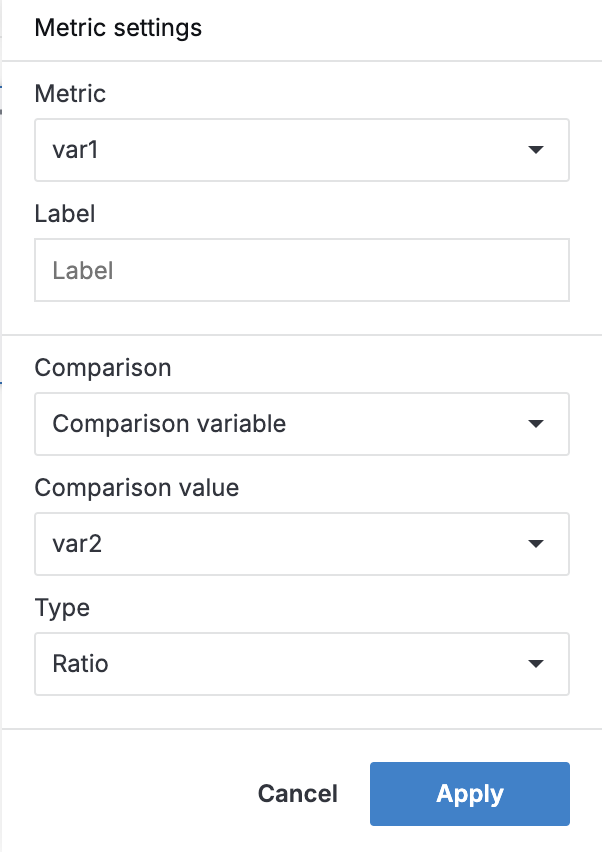Click the Metric section label

[x=69, y=93]
